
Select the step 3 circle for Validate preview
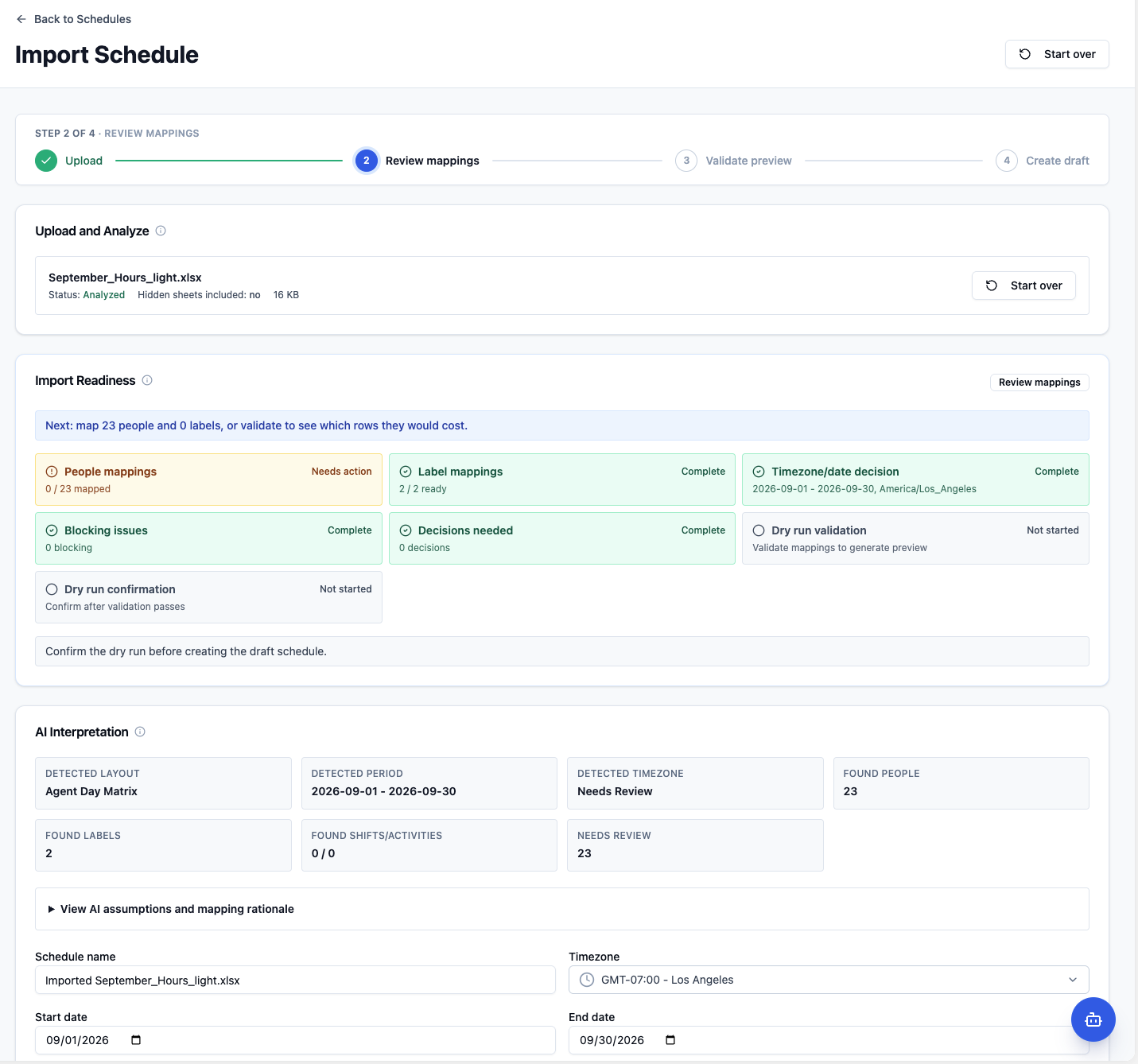(x=686, y=161)
